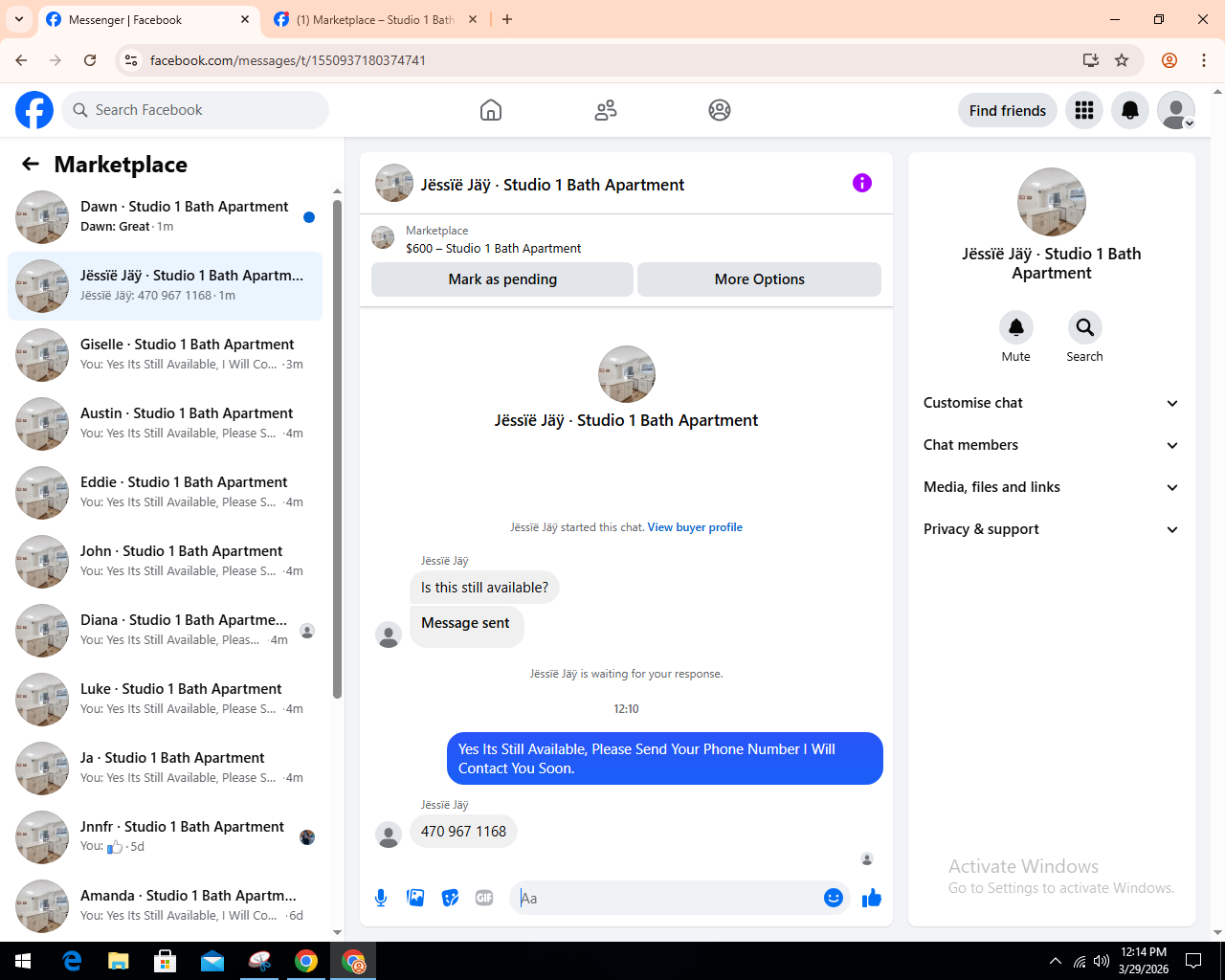Open Jnnfr's Studio 1 Bath Apartment chat
This screenshot has width=1225, height=980.
coord(165,837)
